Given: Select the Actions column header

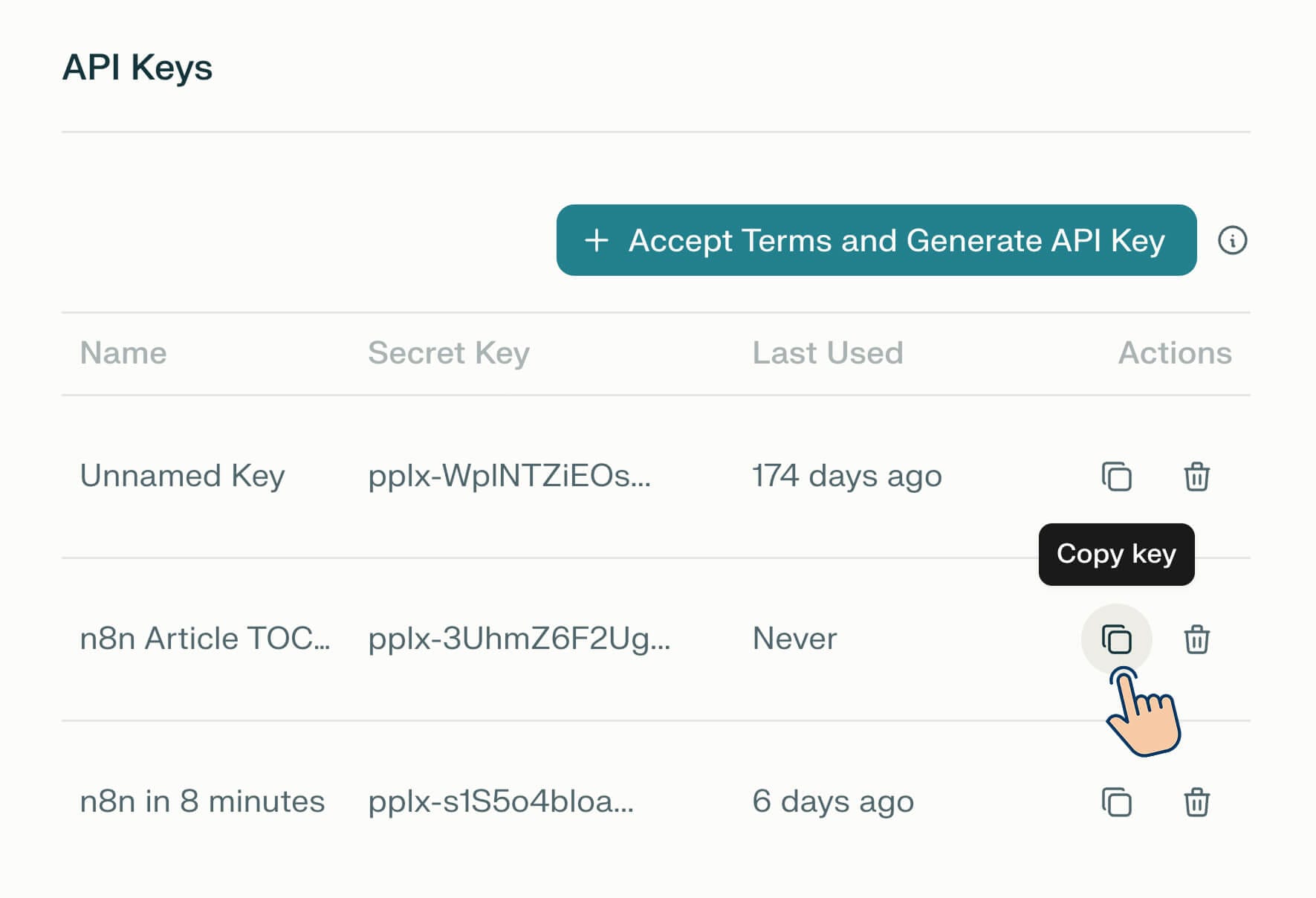Looking at the screenshot, I should 1174,353.
